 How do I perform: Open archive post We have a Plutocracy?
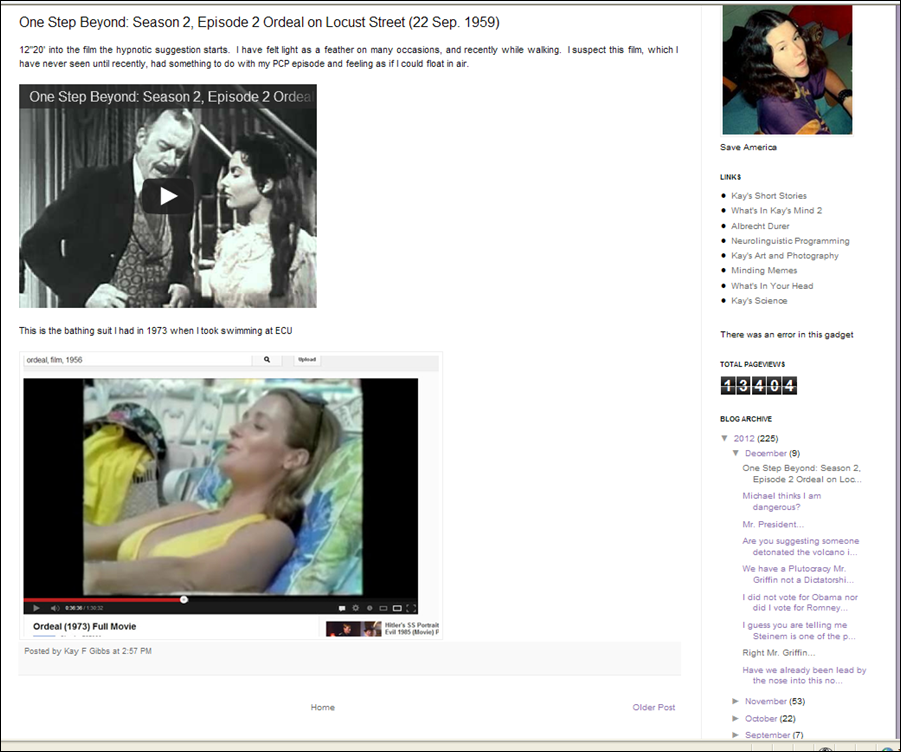pyautogui.click(x=798, y=574)
